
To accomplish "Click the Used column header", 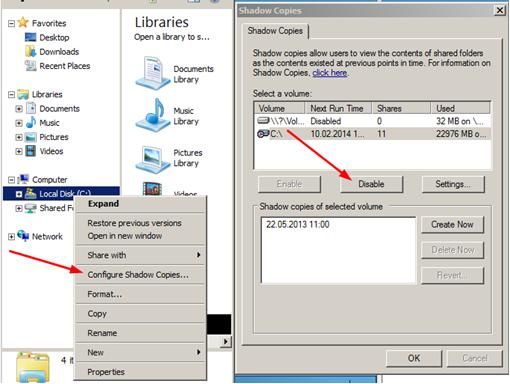I will pos(460,108).
